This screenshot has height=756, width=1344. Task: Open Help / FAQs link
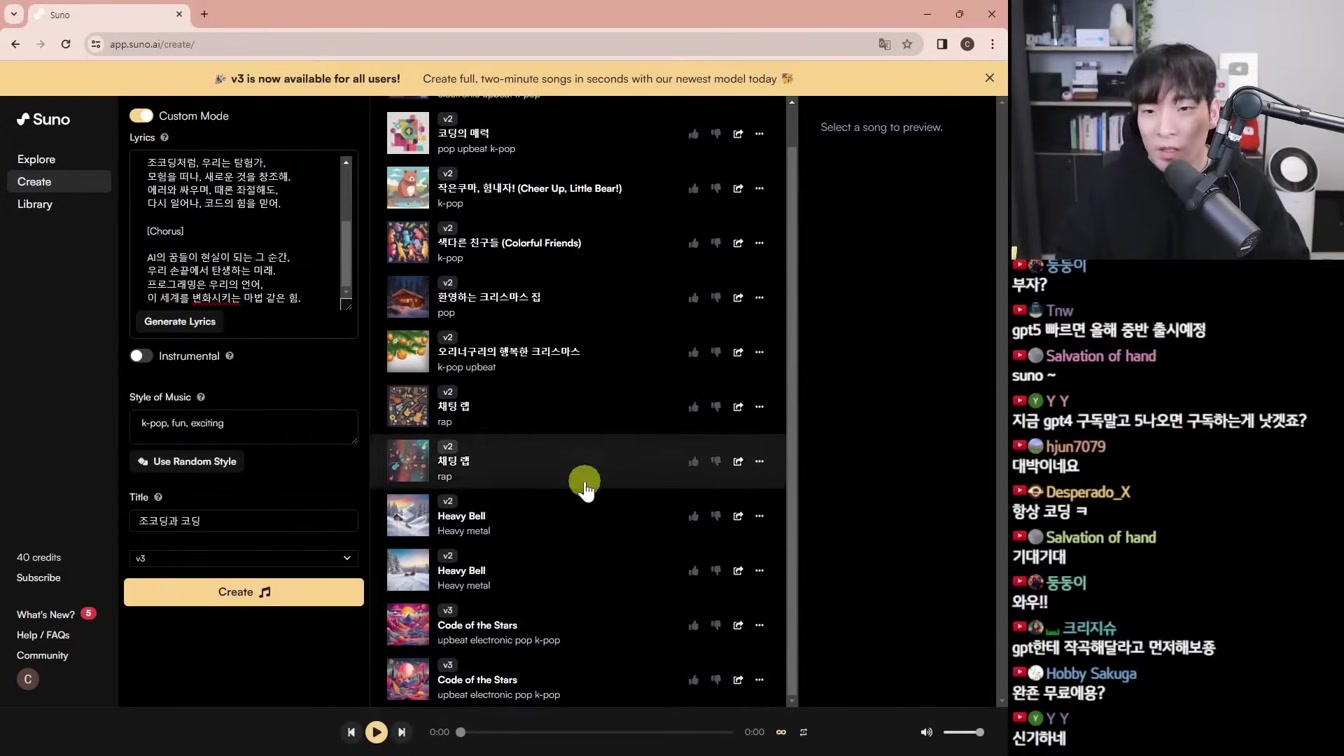(x=43, y=635)
